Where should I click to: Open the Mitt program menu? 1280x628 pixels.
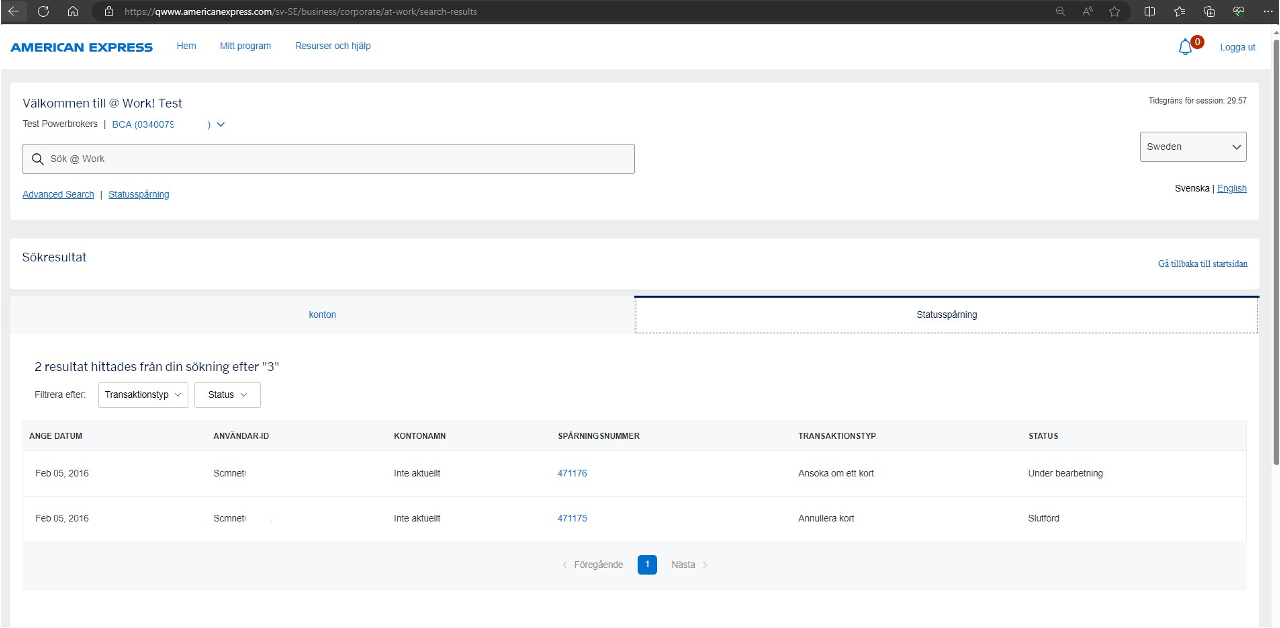tap(245, 46)
